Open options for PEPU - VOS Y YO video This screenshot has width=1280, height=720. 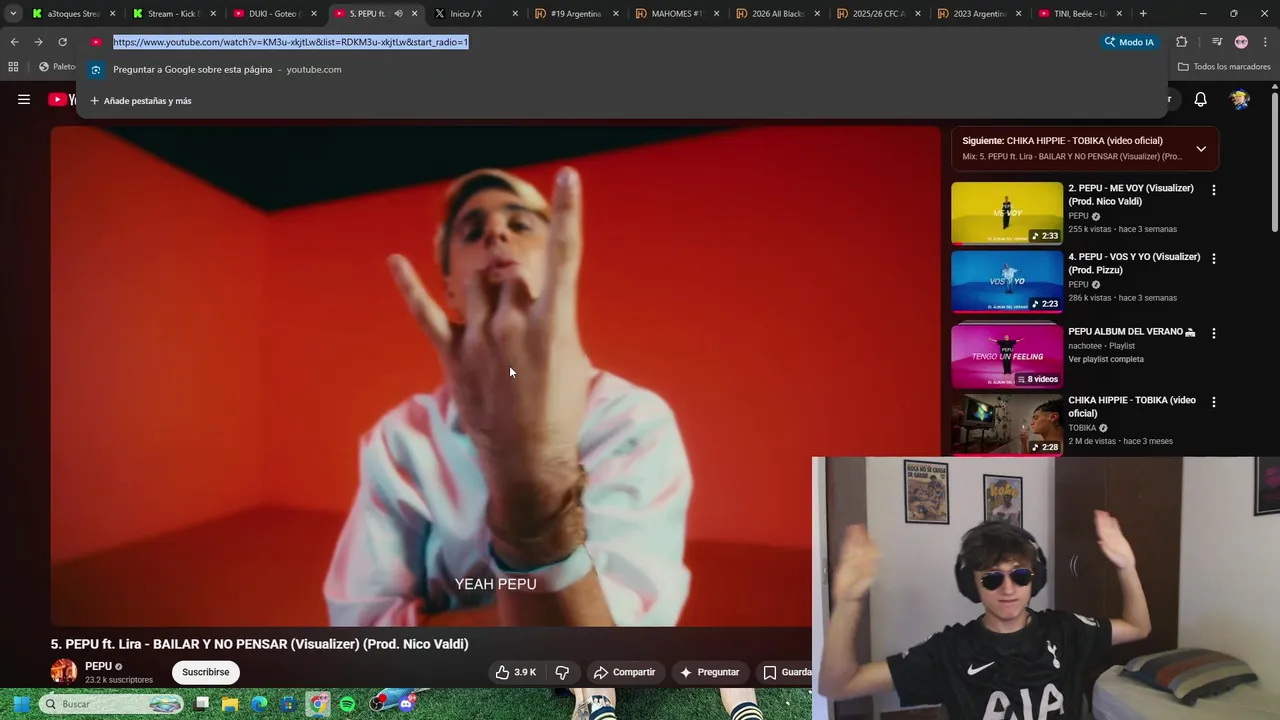1214,258
